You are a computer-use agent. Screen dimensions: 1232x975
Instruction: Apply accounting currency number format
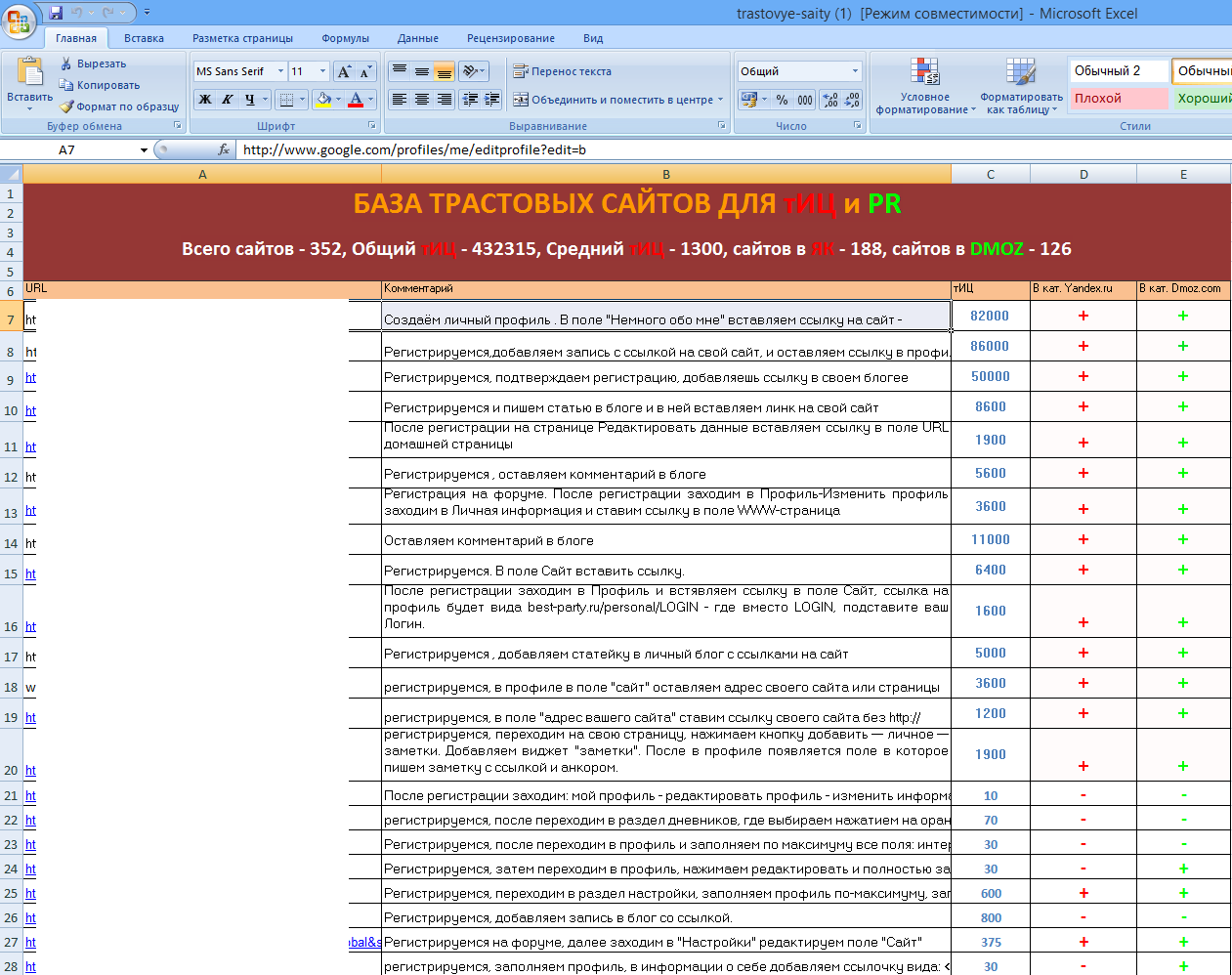tap(749, 100)
